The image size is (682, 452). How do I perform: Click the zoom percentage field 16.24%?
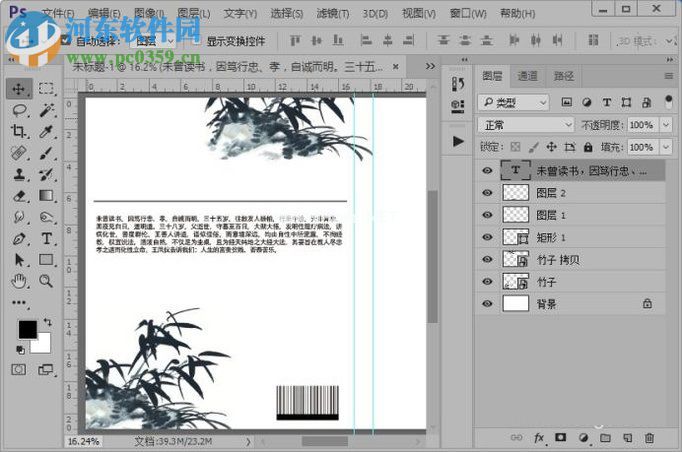84,442
